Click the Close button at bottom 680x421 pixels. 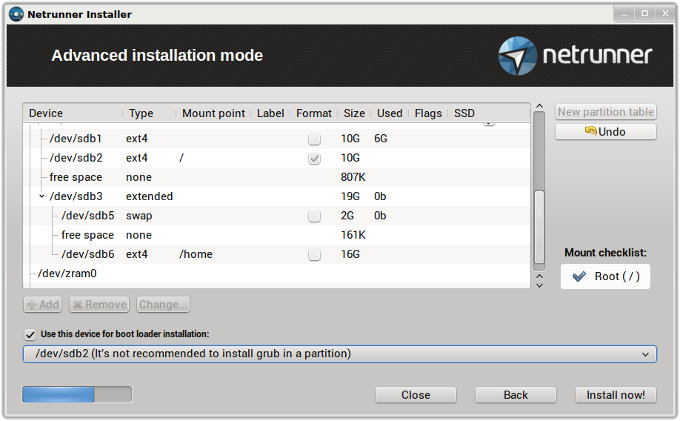pyautogui.click(x=415, y=395)
